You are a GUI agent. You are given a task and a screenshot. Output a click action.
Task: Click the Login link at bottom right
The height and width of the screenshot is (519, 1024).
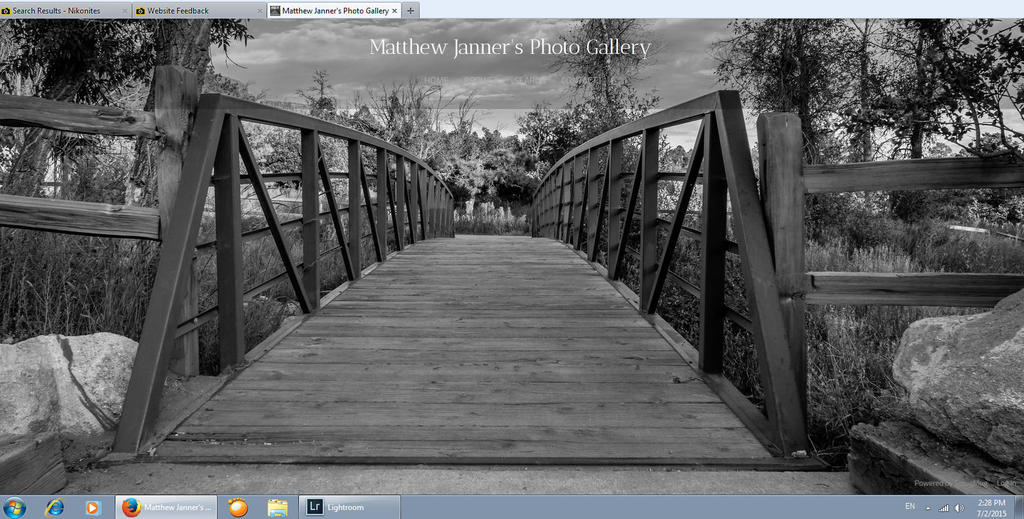(x=1005, y=483)
